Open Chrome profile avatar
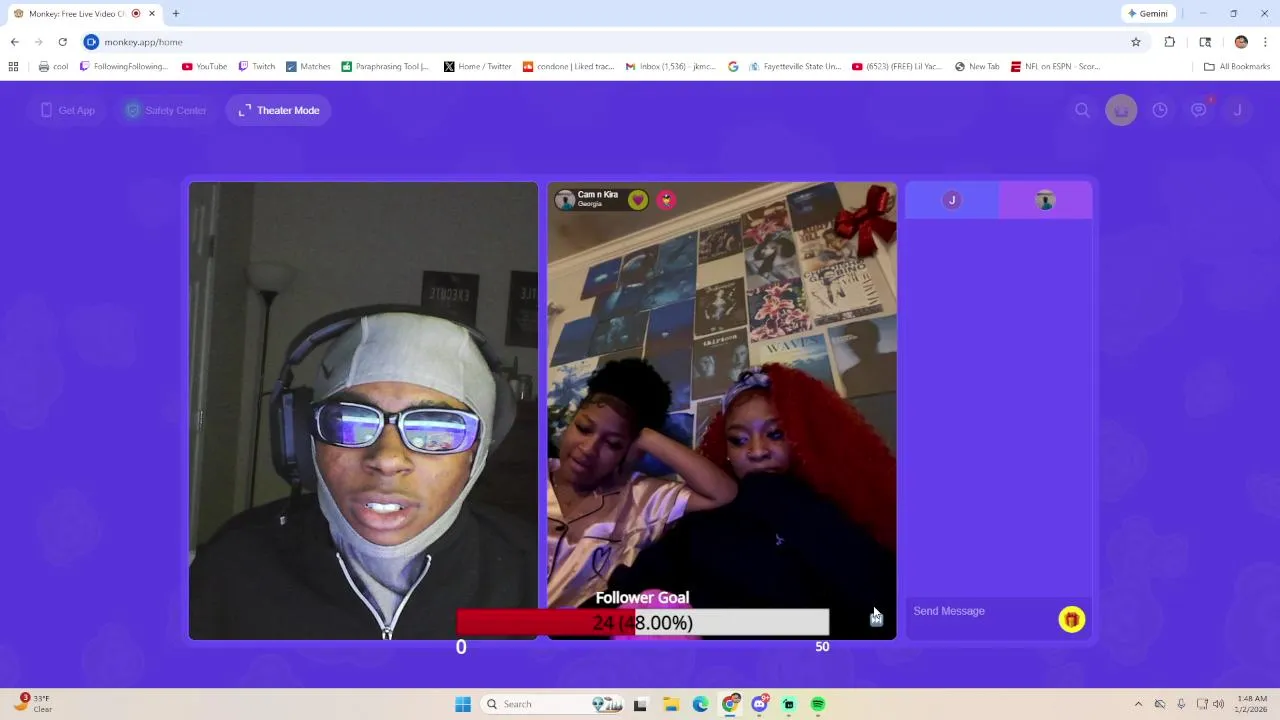This screenshot has height=720, width=1280. [x=1241, y=42]
